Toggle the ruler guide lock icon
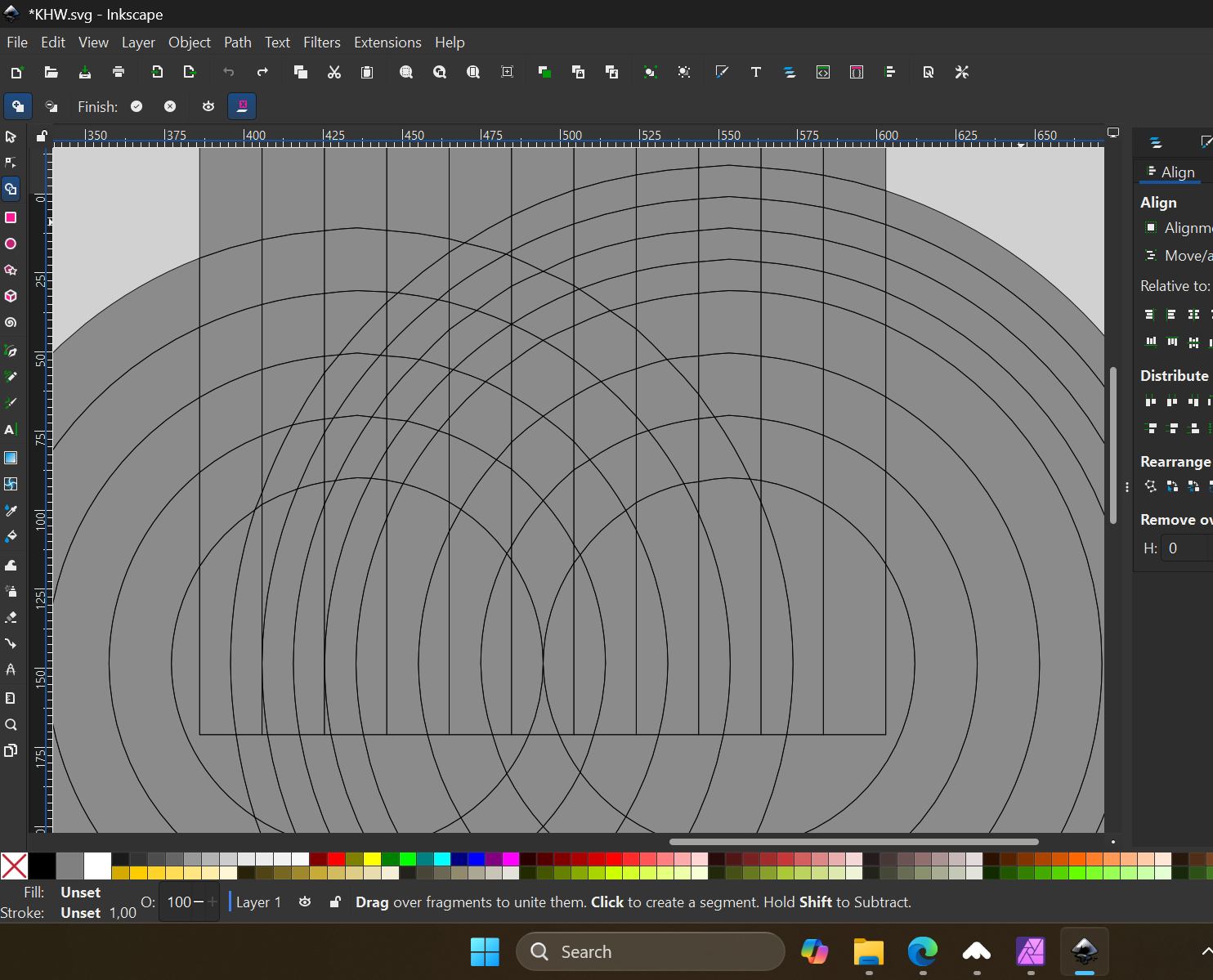1213x980 pixels. click(41, 135)
